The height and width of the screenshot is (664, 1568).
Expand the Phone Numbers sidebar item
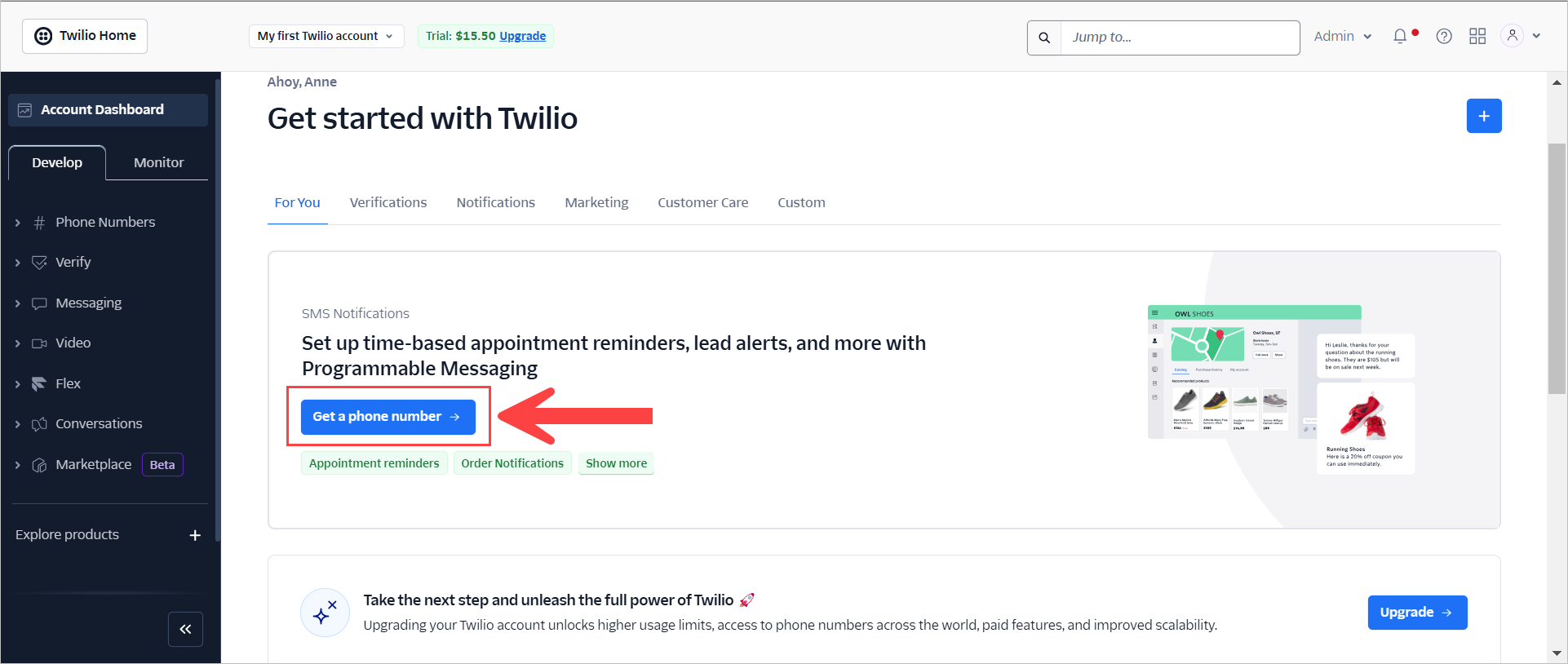pos(105,222)
